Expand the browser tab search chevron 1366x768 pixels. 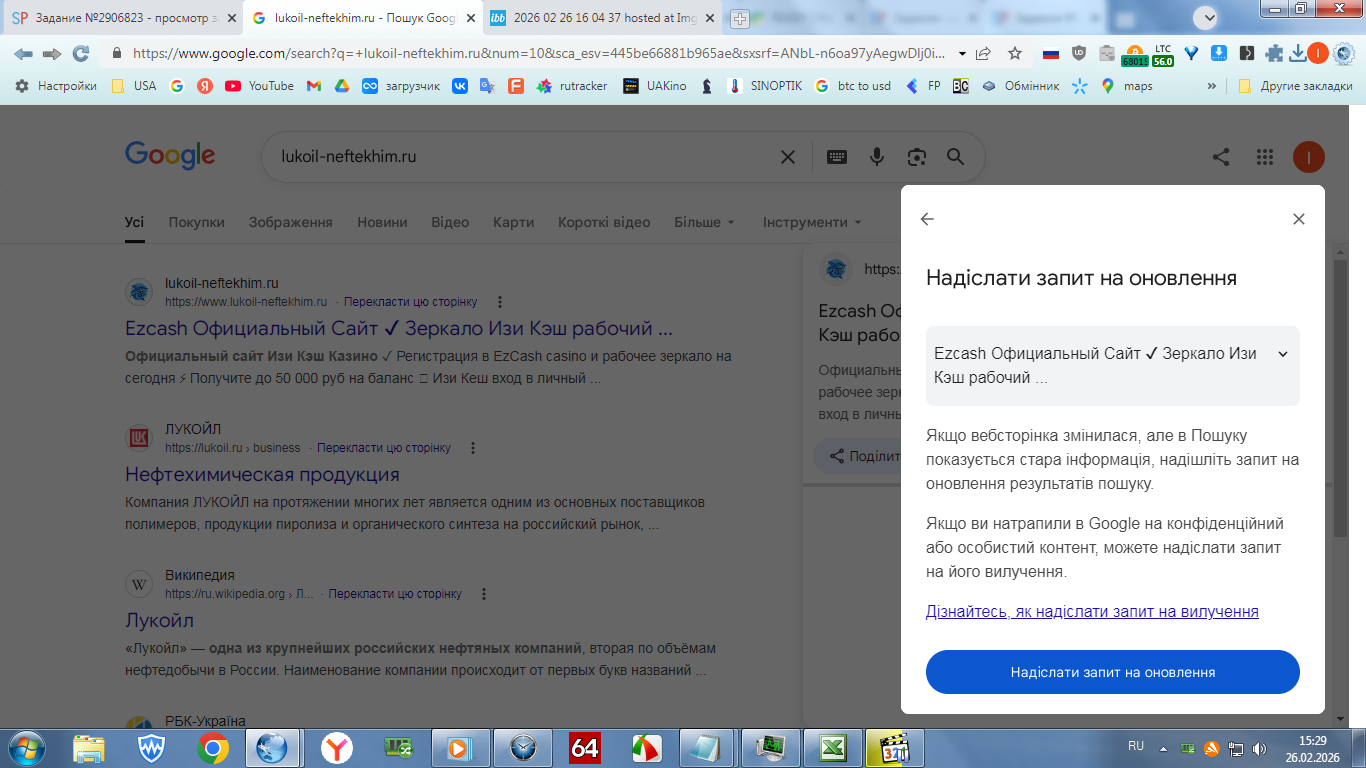[1209, 17]
